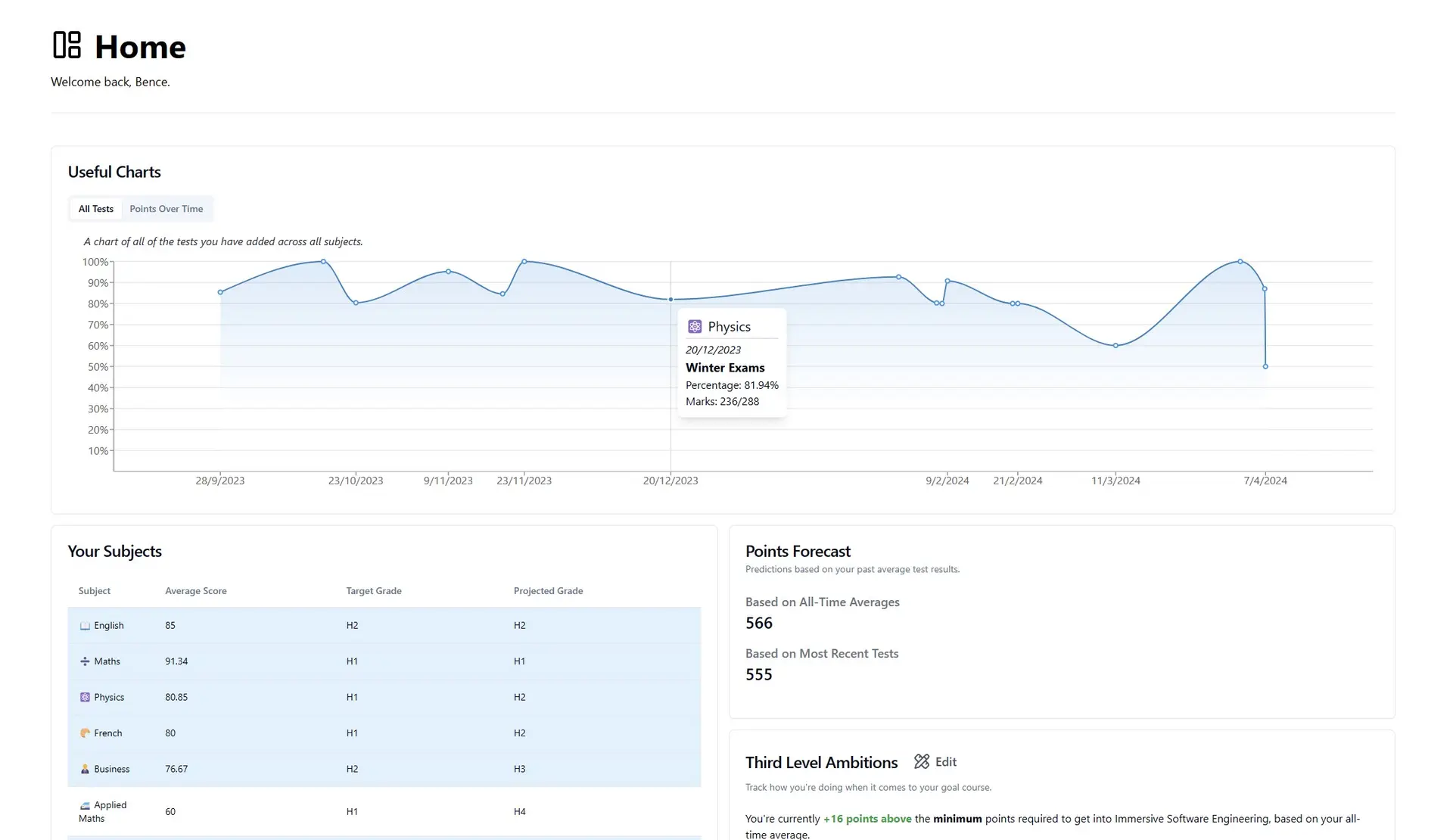This screenshot has height=840, width=1453.
Task: Click the first chart point at 28/9/2023
Action: (x=220, y=292)
